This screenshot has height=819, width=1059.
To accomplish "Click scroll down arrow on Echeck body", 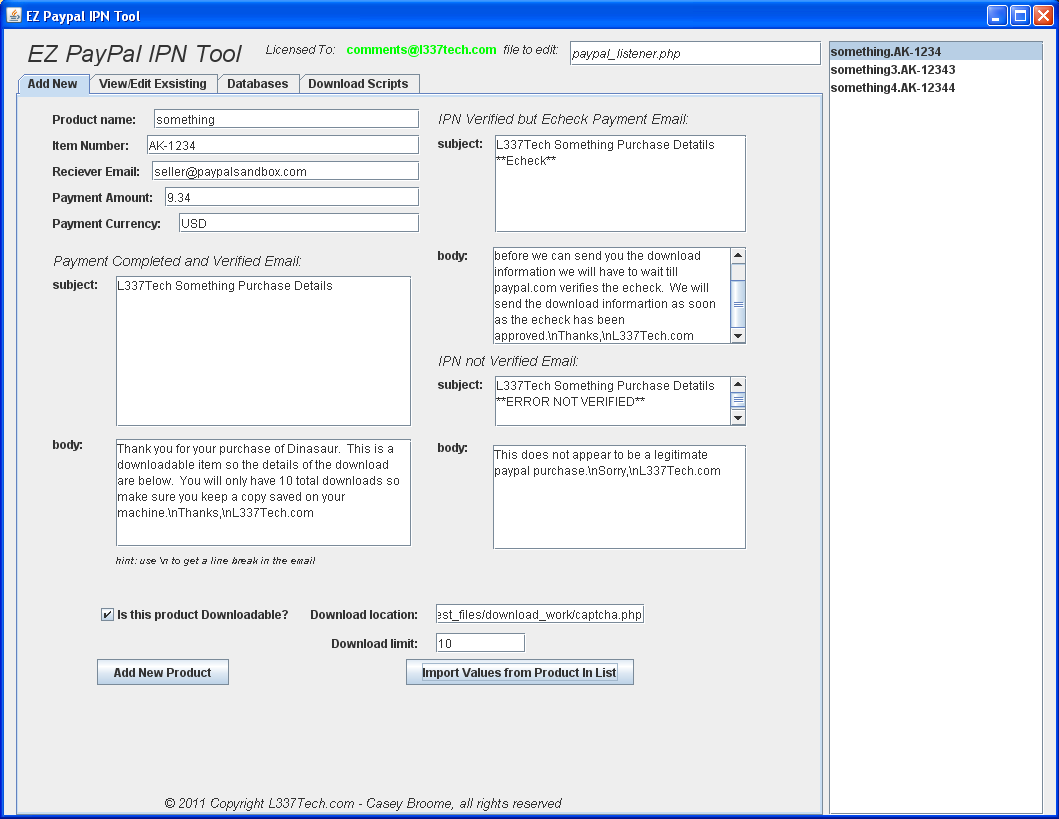I will (738, 336).
